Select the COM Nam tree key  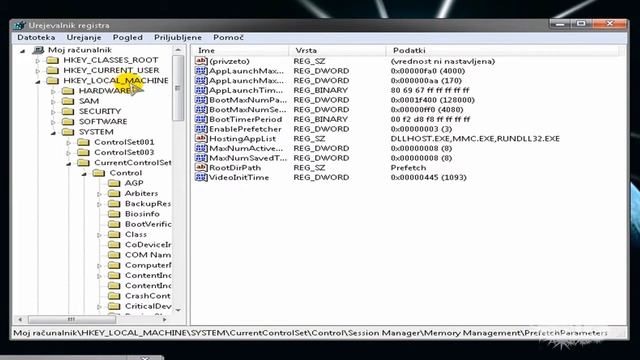click(x=148, y=255)
